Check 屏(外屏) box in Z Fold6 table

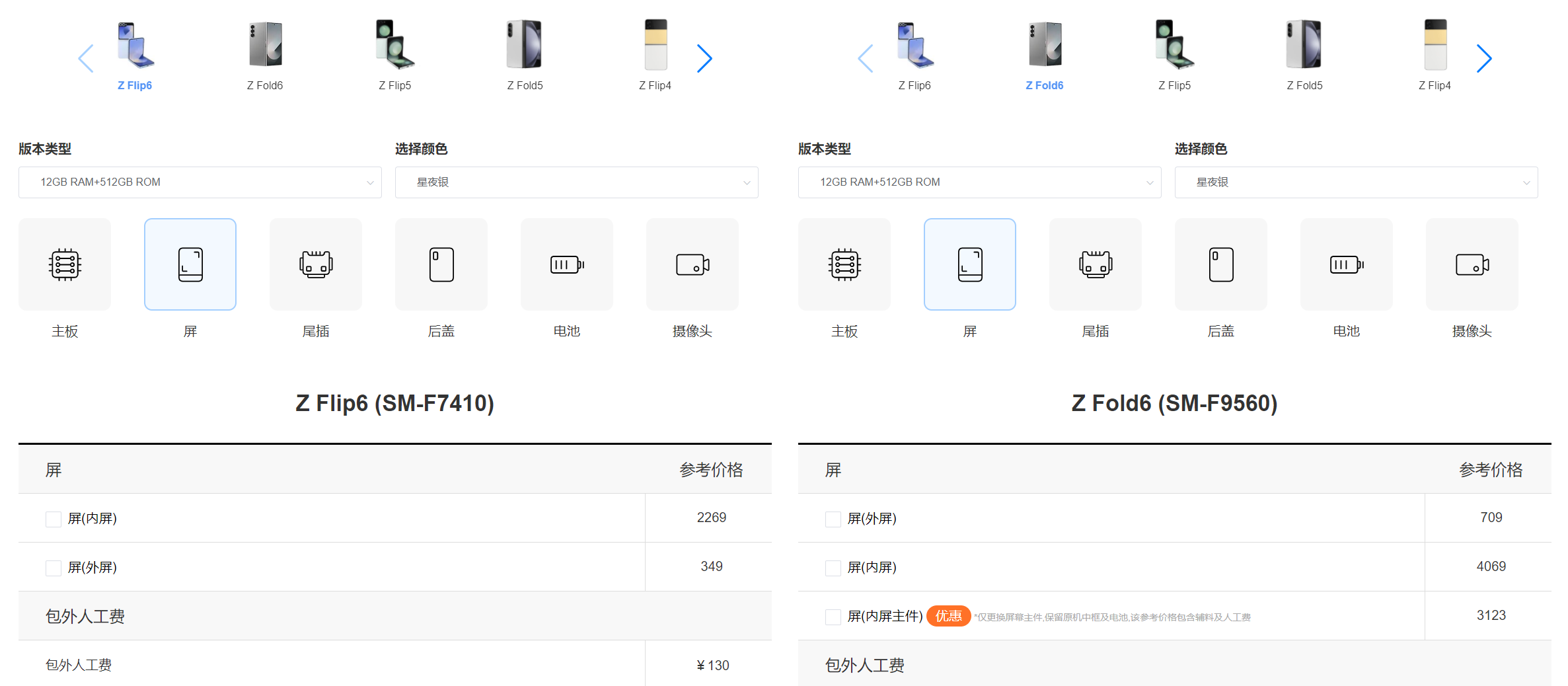coord(833,519)
